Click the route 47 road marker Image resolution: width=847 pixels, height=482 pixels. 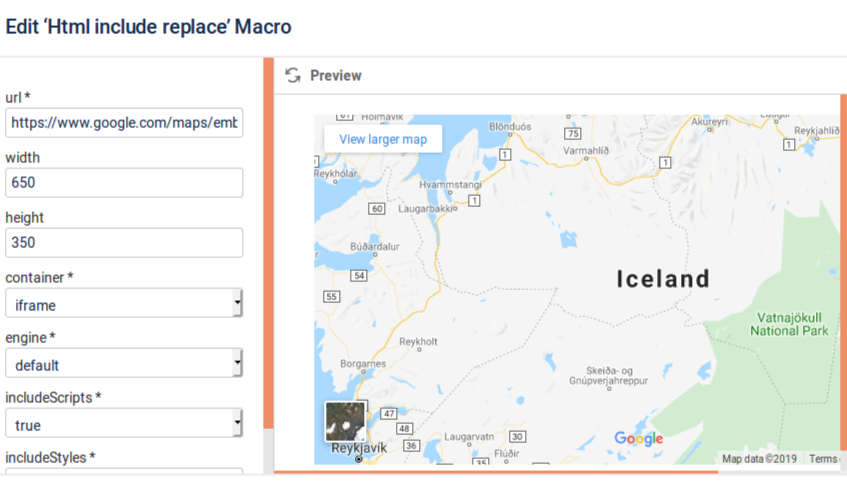click(389, 413)
